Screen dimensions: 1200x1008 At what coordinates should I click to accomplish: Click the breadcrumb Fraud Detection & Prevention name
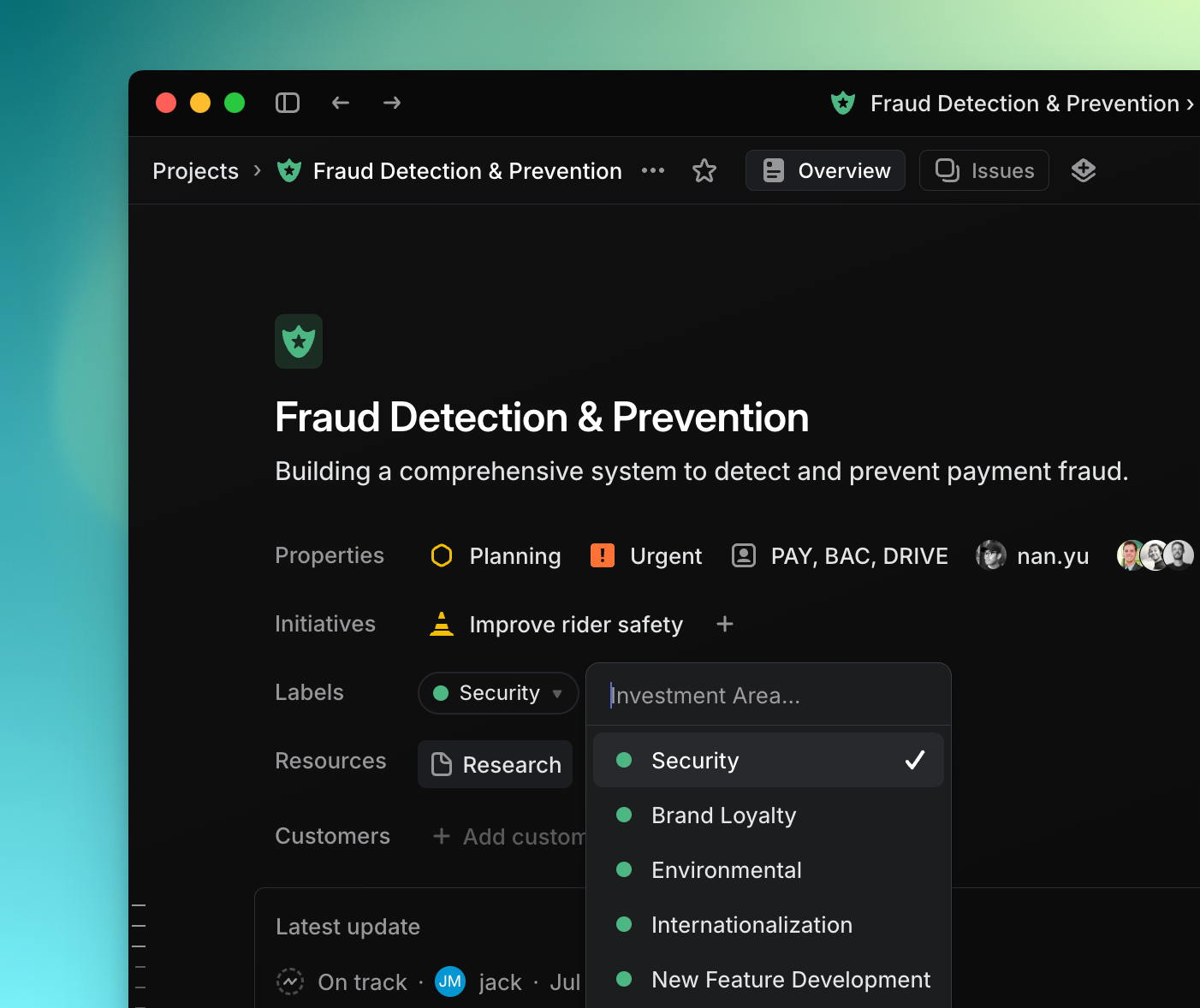click(467, 171)
